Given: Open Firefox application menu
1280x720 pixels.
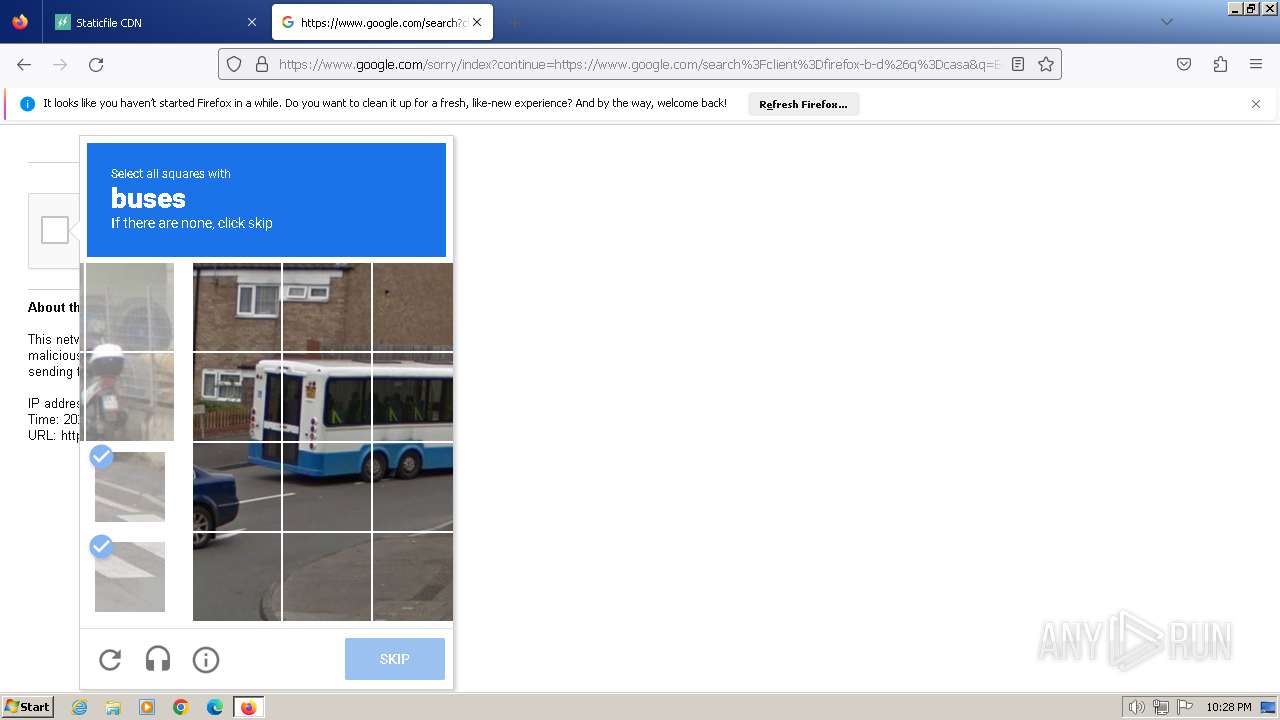Looking at the screenshot, I should (x=1256, y=64).
